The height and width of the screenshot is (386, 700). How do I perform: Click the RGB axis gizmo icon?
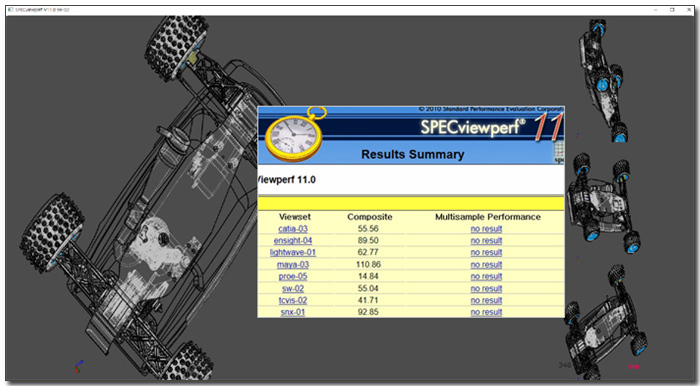79,366
